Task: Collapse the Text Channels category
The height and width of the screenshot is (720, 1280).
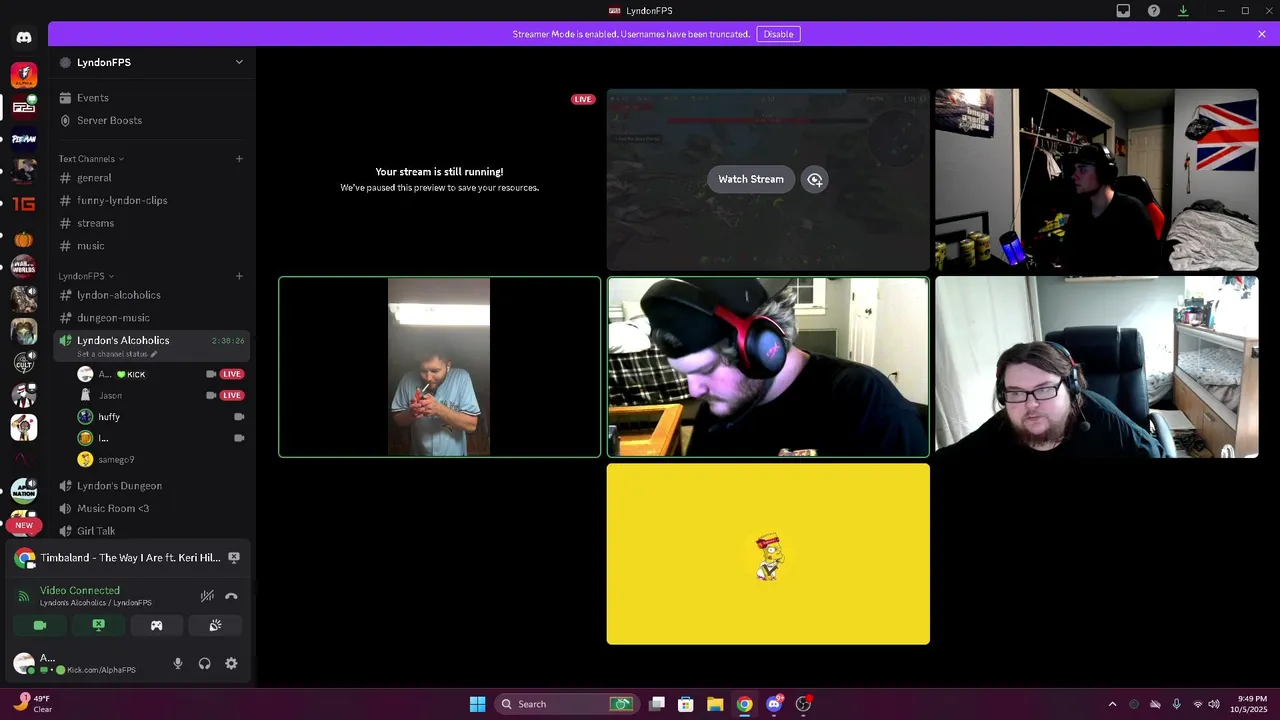Action: click(x=91, y=159)
